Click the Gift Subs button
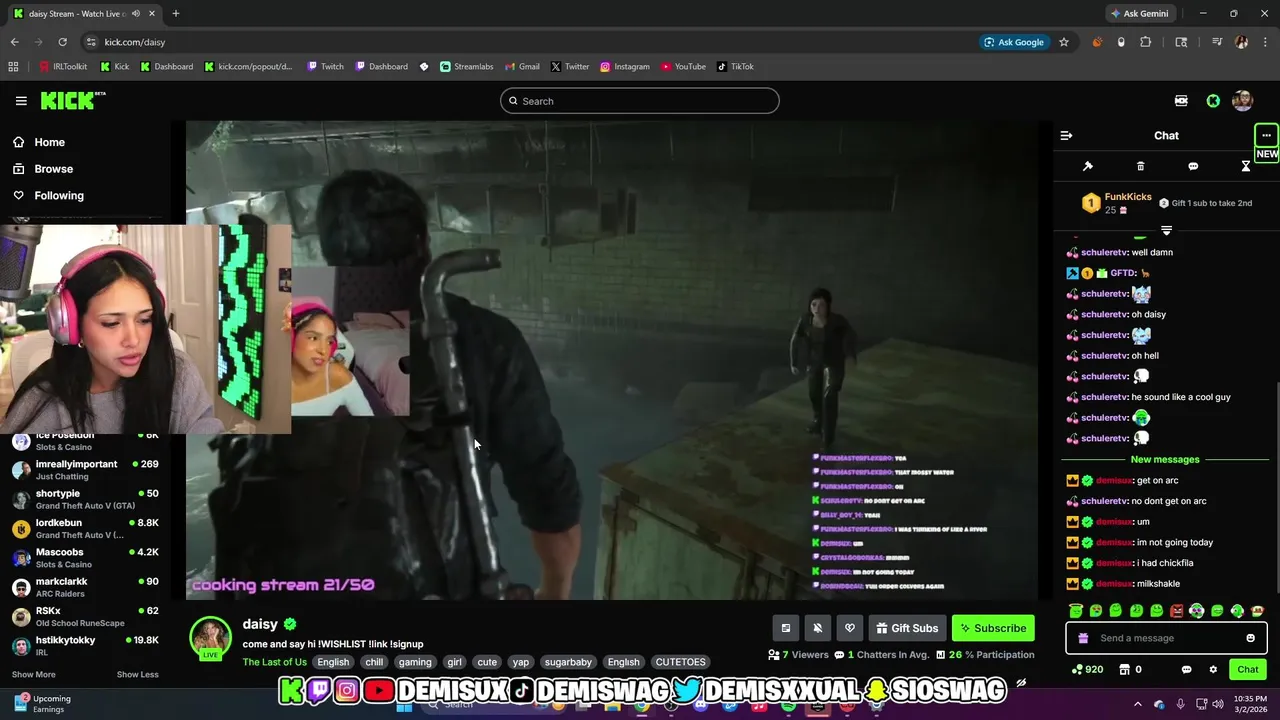The image size is (1280, 720). click(907, 628)
